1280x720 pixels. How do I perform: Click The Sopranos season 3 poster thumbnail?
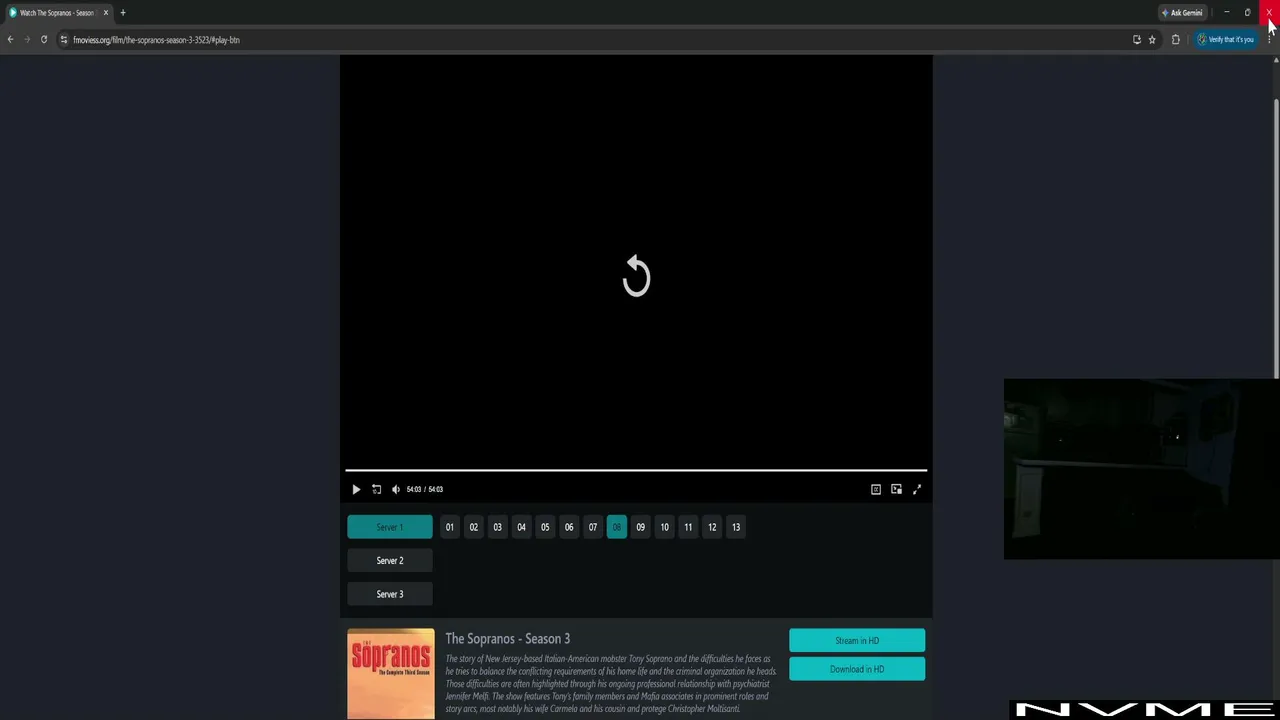[x=391, y=674]
